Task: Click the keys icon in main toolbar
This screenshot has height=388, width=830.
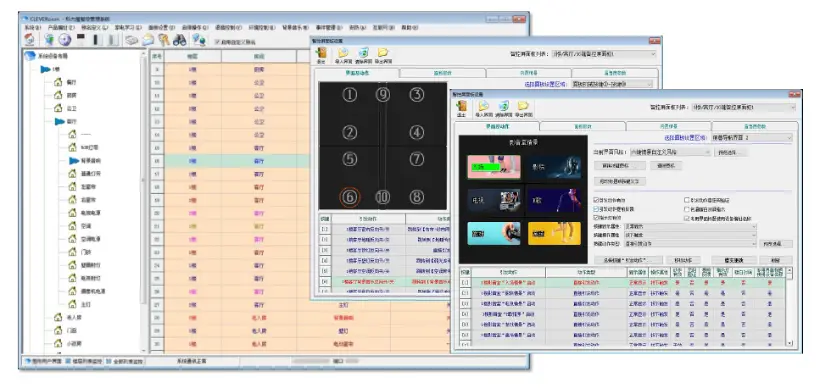Action: pyautogui.click(x=164, y=40)
